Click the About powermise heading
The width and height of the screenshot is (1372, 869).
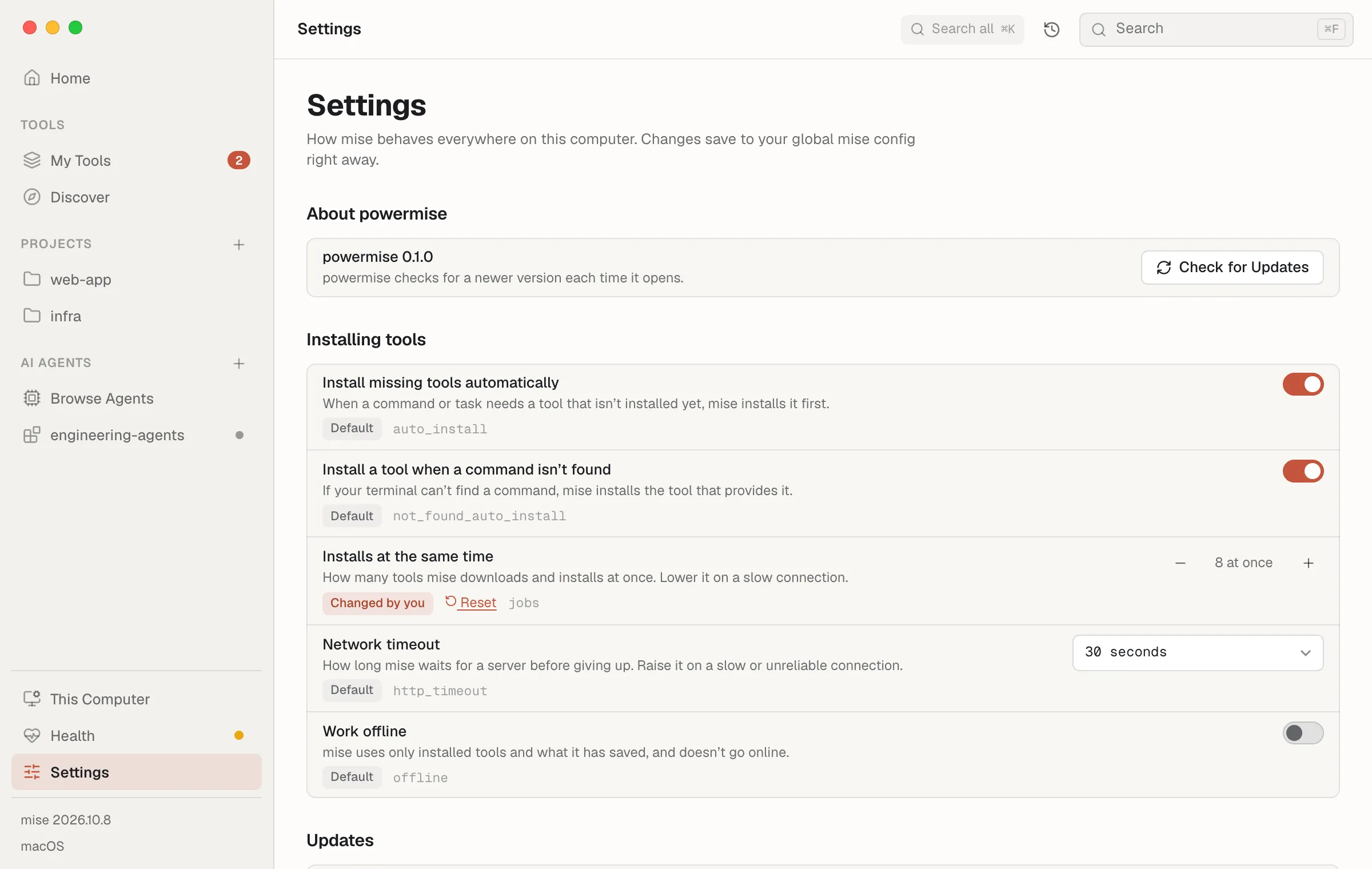pyautogui.click(x=377, y=214)
